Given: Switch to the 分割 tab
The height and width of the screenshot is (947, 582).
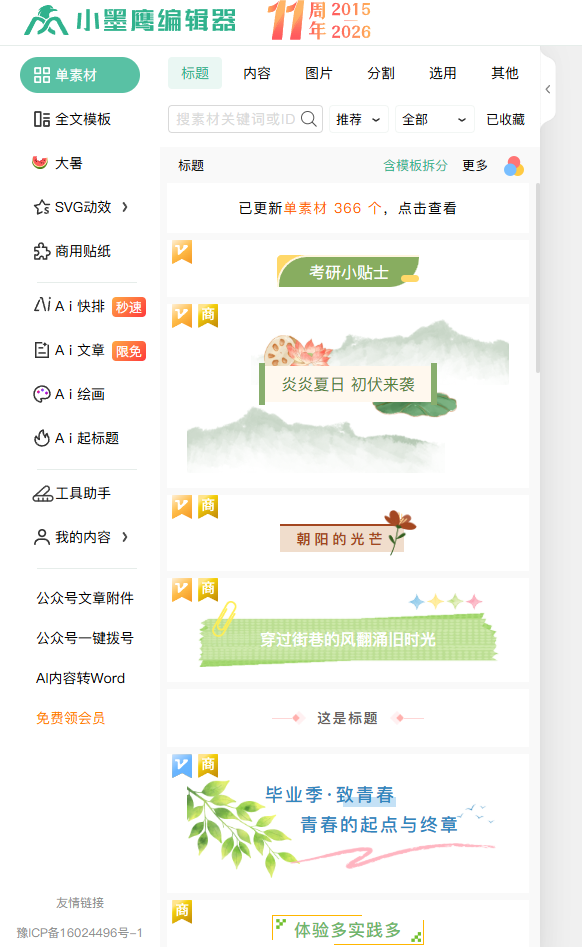Looking at the screenshot, I should tap(381, 73).
